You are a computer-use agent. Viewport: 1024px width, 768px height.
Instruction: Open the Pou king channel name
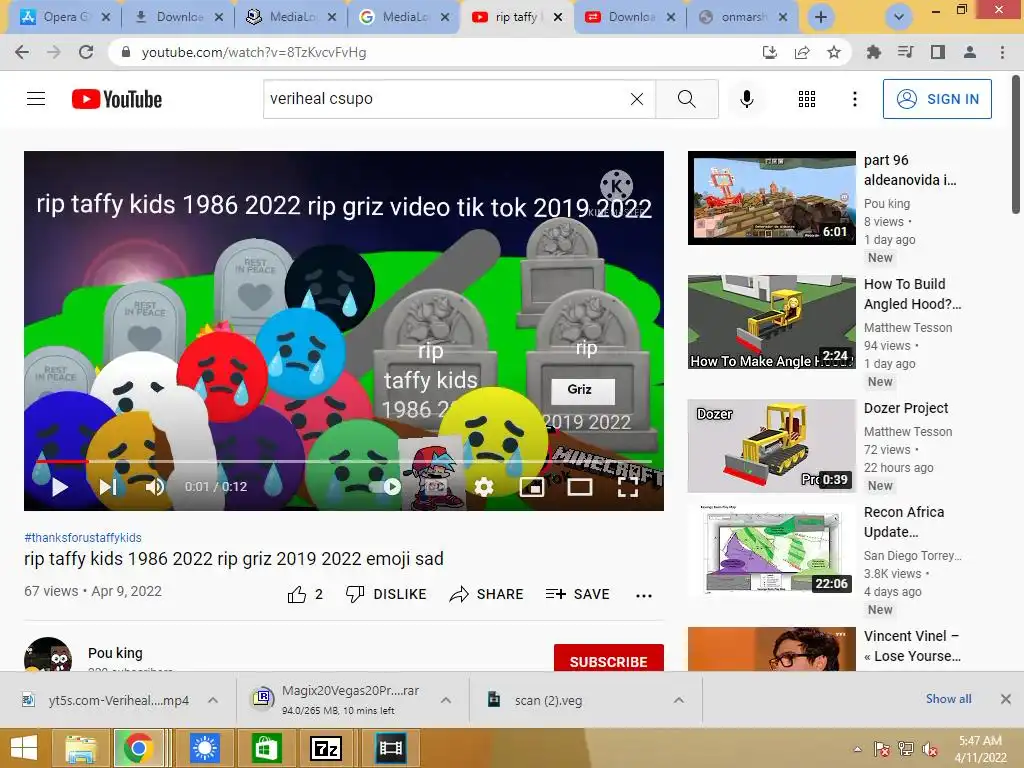coord(115,653)
